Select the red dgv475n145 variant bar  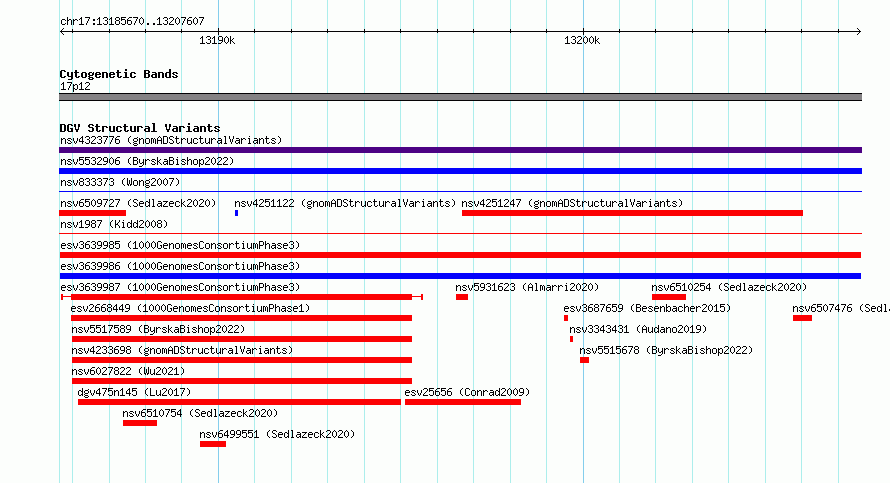pyautogui.click(x=239, y=402)
